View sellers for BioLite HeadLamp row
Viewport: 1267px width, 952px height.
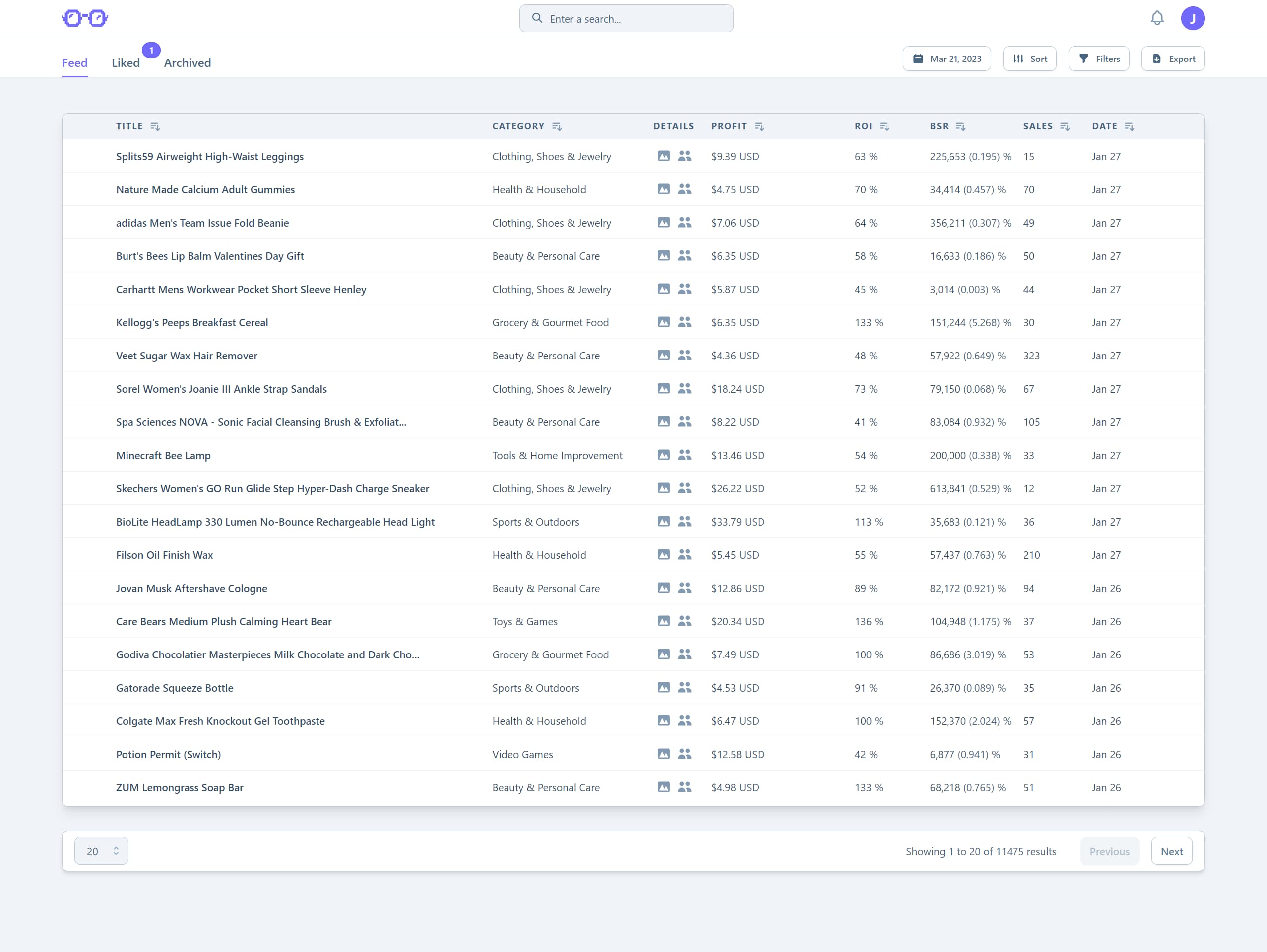(x=685, y=521)
